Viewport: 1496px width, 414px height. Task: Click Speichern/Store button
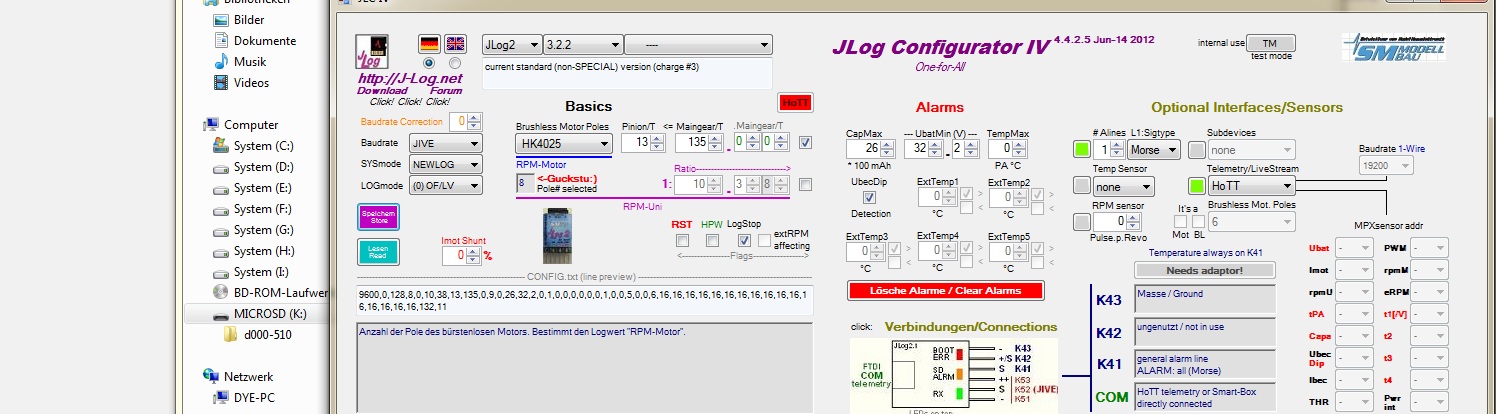click(x=377, y=218)
